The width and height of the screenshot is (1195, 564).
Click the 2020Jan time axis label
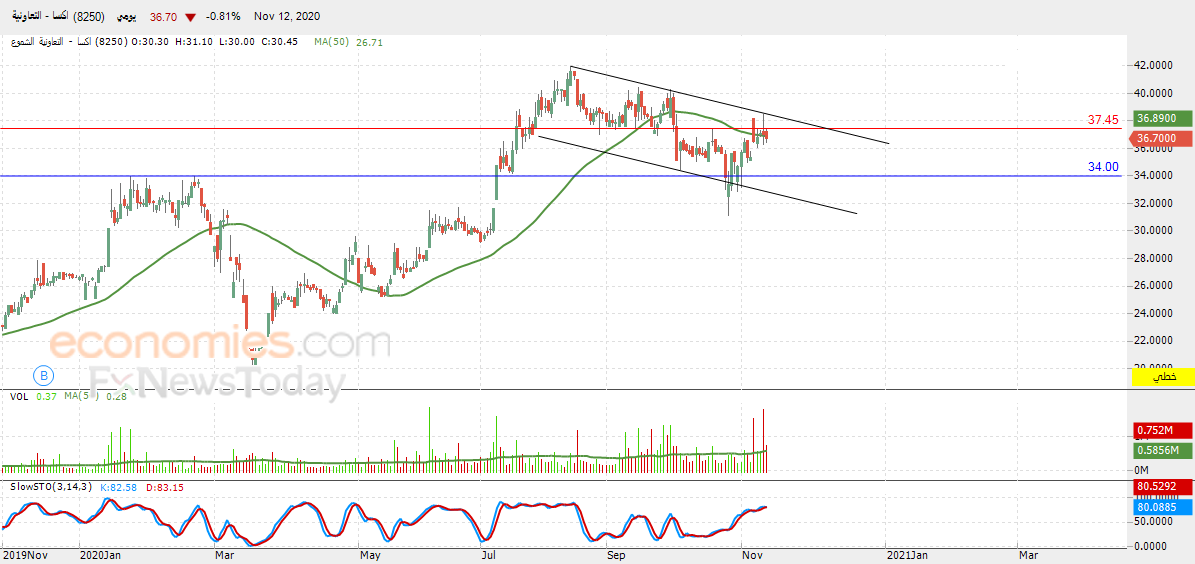(x=101, y=555)
